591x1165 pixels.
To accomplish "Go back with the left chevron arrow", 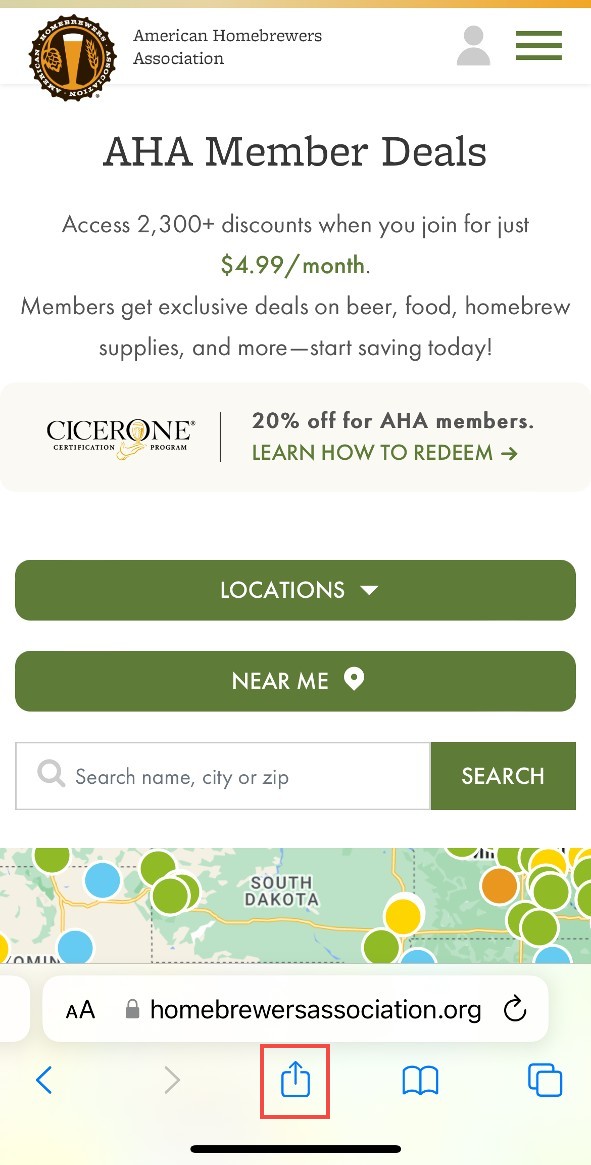I will tap(45, 1080).
